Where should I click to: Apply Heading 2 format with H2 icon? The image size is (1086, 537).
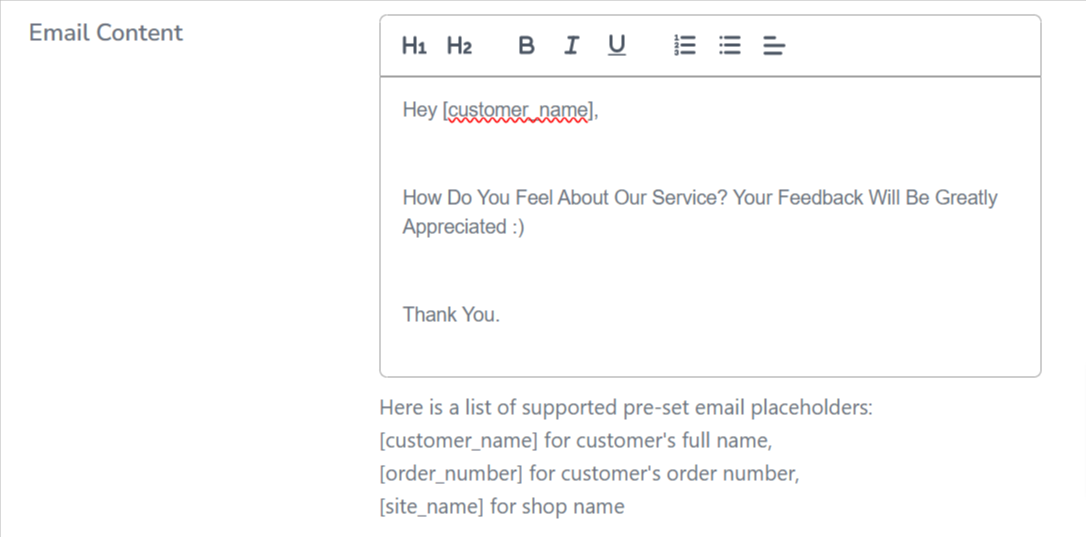pos(459,46)
